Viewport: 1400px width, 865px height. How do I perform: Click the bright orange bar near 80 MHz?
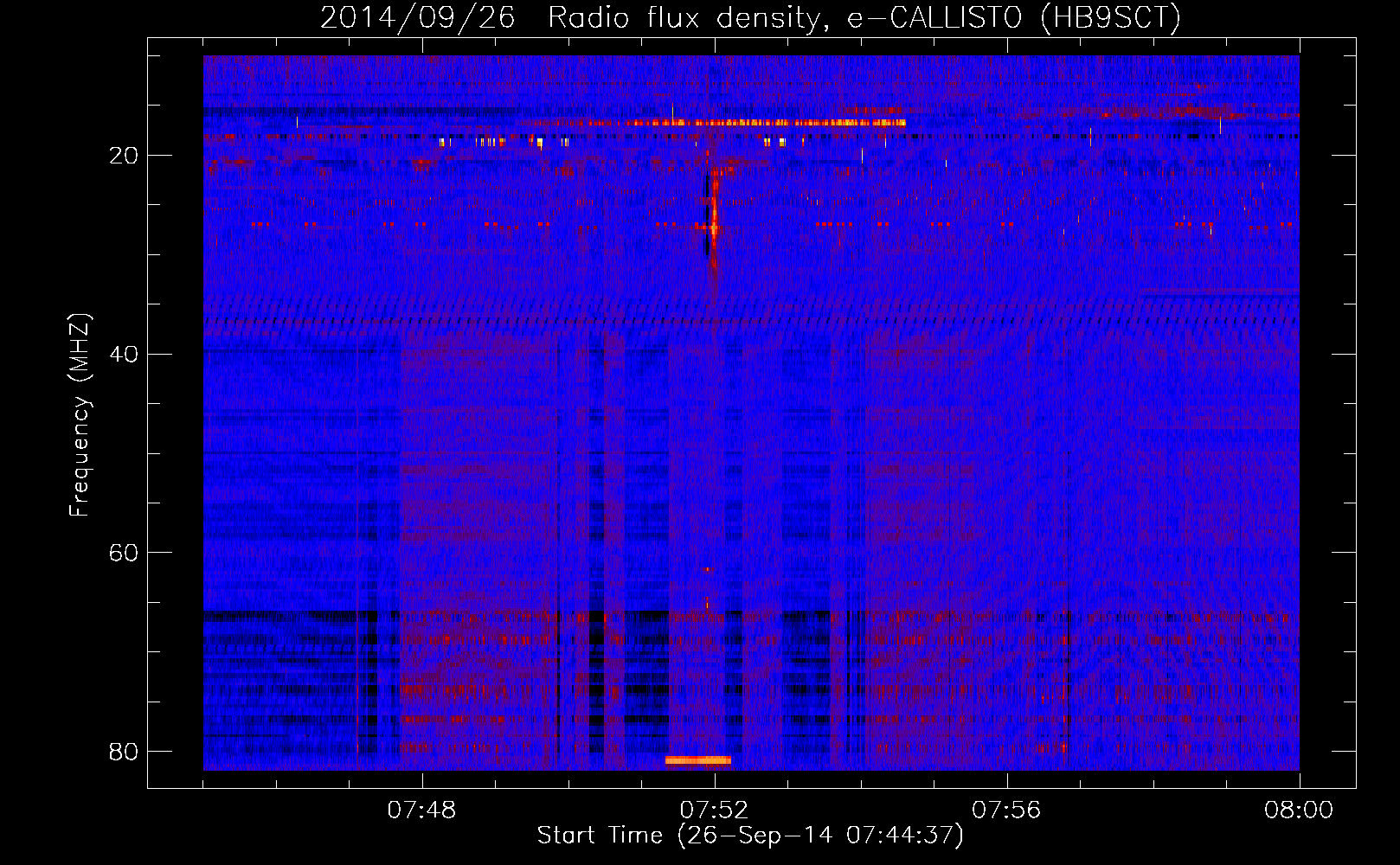[x=698, y=760]
